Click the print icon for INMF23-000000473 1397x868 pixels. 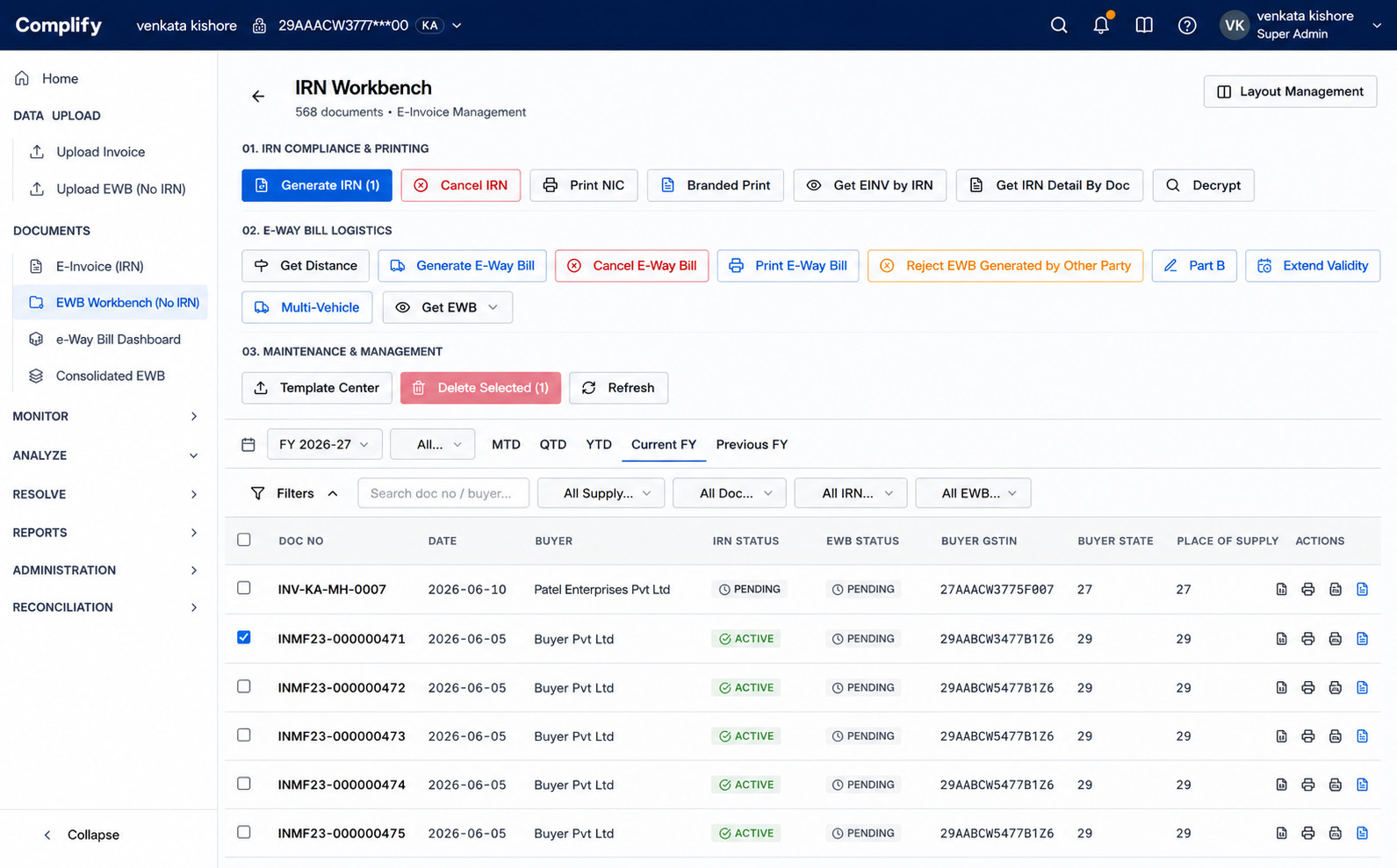[1308, 736]
